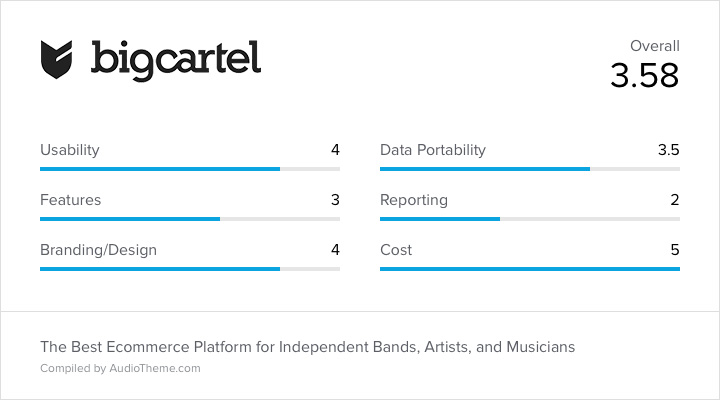
Task: Click the Features rating bar
Action: pos(190,219)
